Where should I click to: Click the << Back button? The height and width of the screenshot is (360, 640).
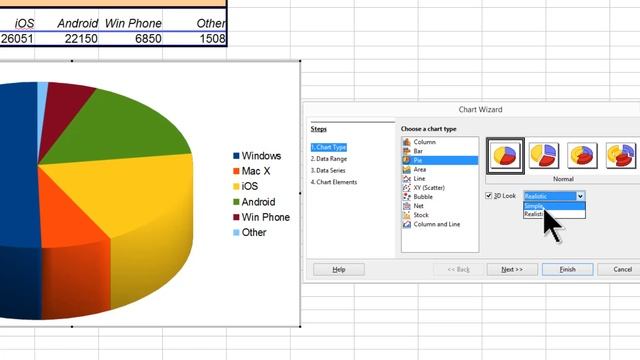point(458,269)
